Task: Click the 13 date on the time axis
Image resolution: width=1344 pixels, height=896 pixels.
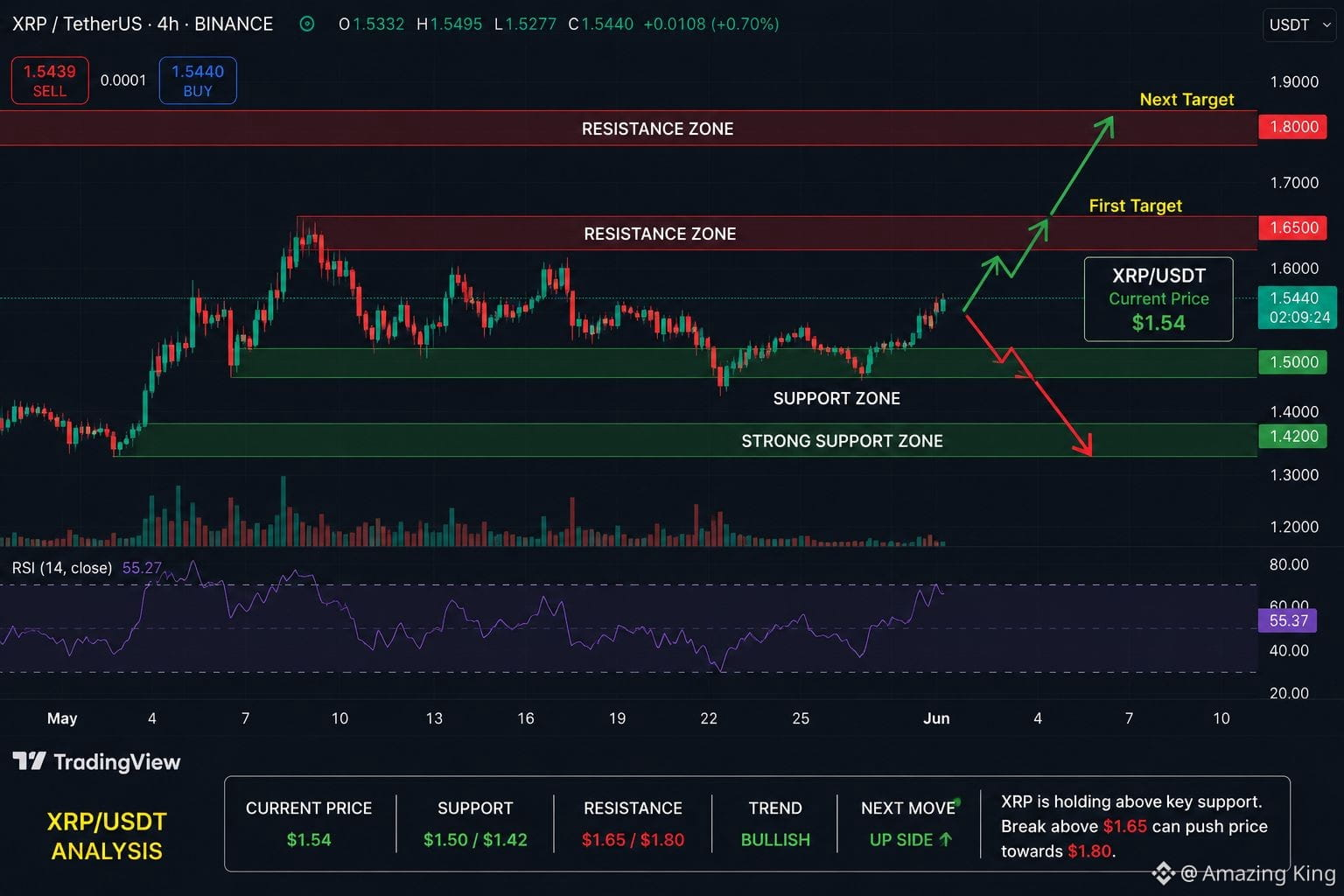Action: [x=434, y=718]
